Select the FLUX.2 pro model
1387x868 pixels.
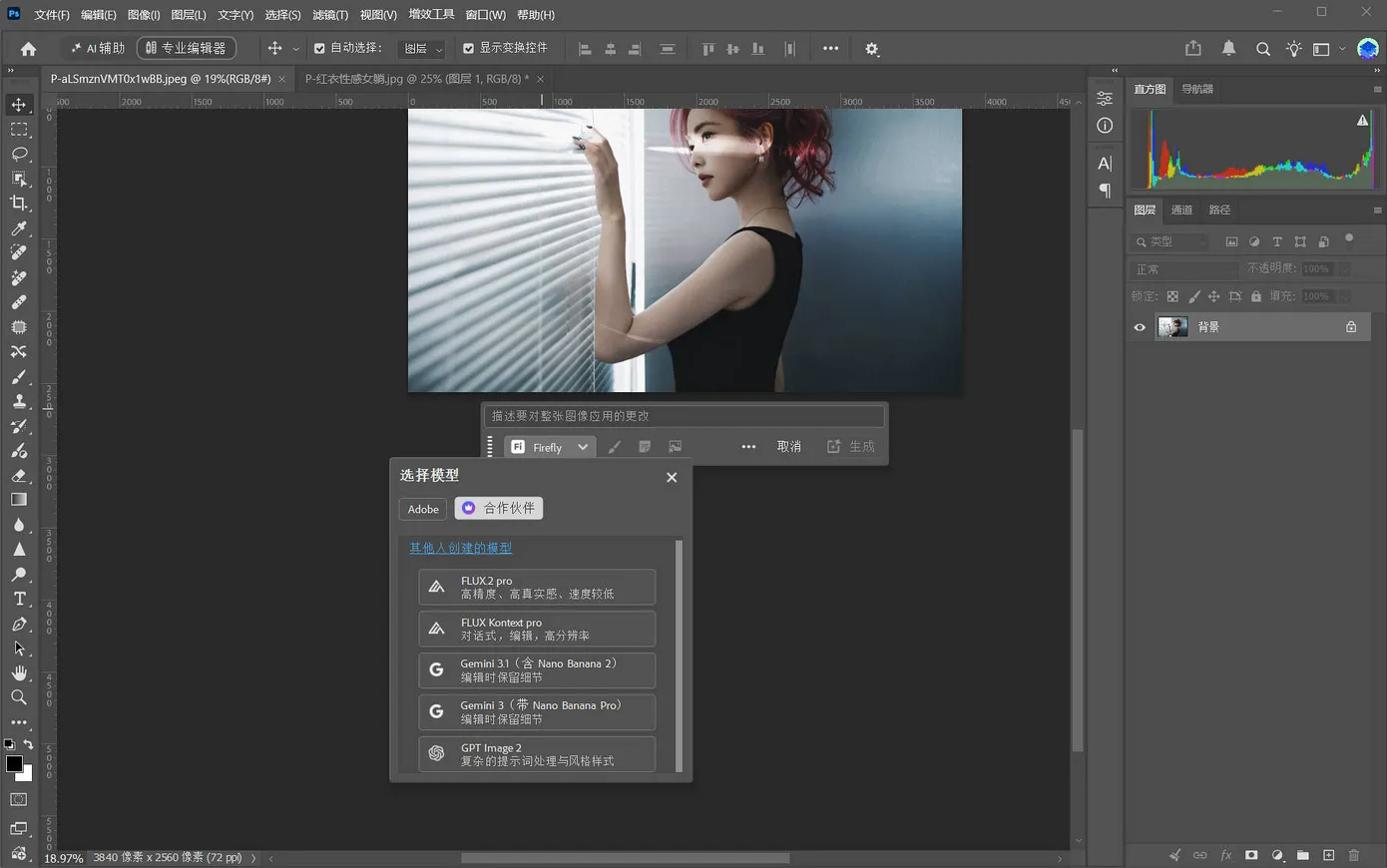pyautogui.click(x=537, y=587)
